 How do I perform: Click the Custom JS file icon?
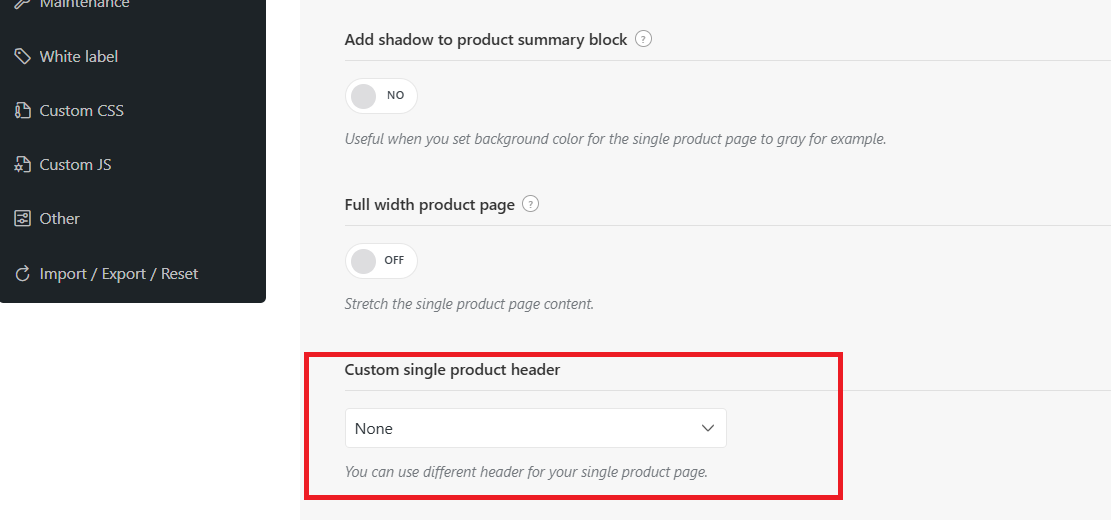23,164
